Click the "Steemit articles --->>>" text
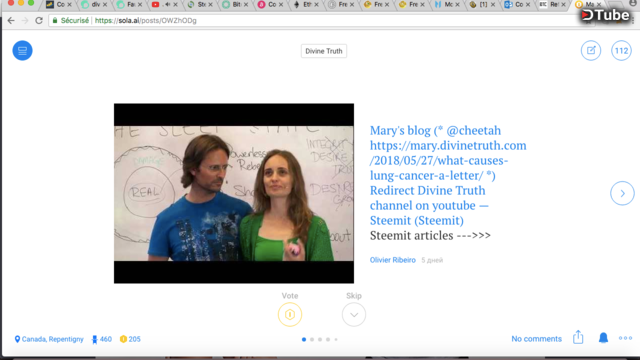This screenshot has width=640, height=360. point(430,236)
